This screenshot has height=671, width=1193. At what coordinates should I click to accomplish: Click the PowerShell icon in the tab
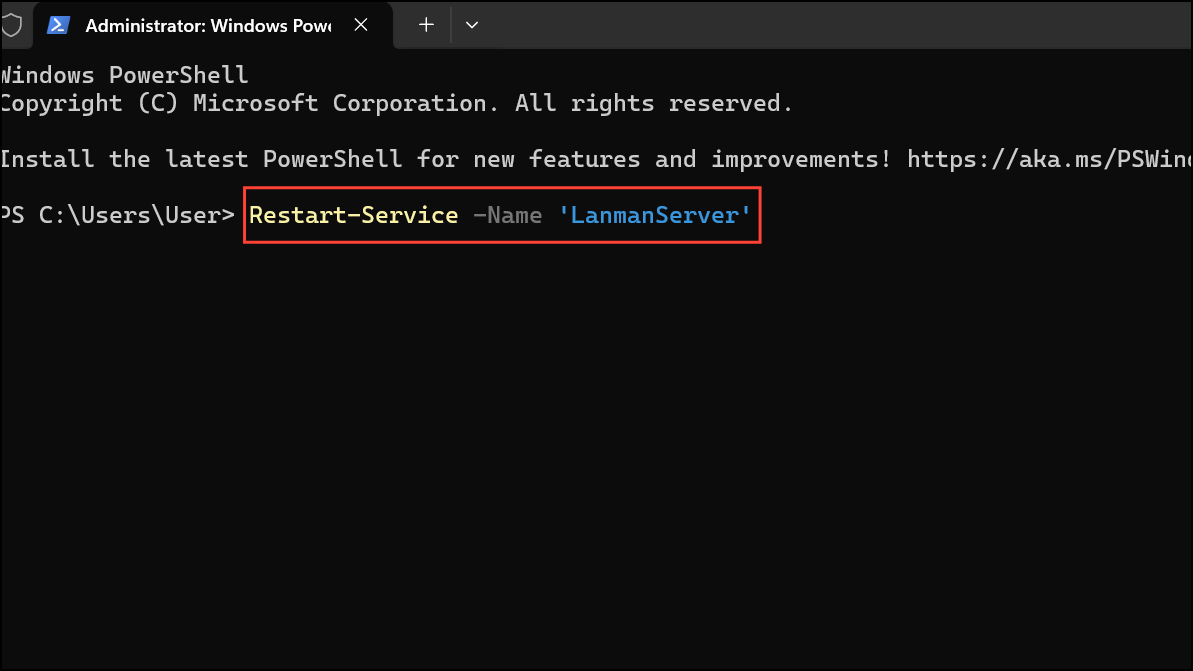tap(59, 25)
